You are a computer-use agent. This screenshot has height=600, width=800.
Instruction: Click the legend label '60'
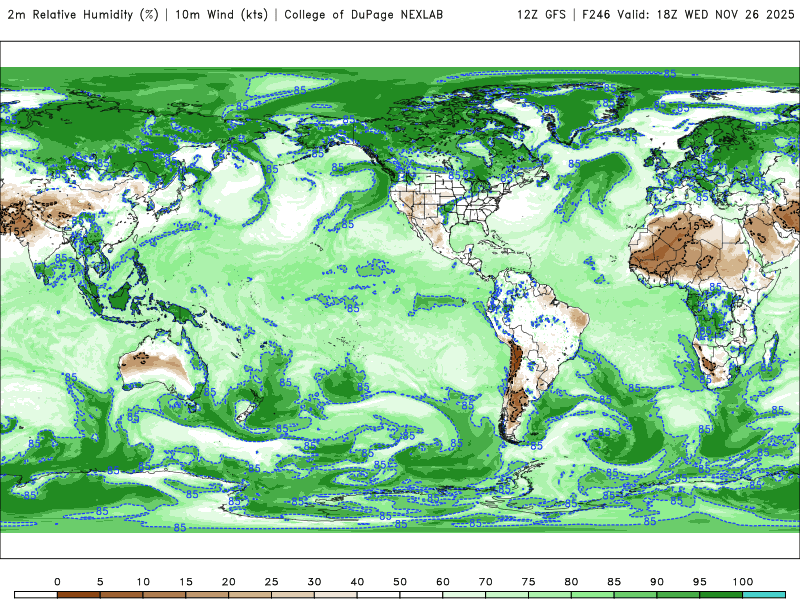pyautogui.click(x=443, y=582)
